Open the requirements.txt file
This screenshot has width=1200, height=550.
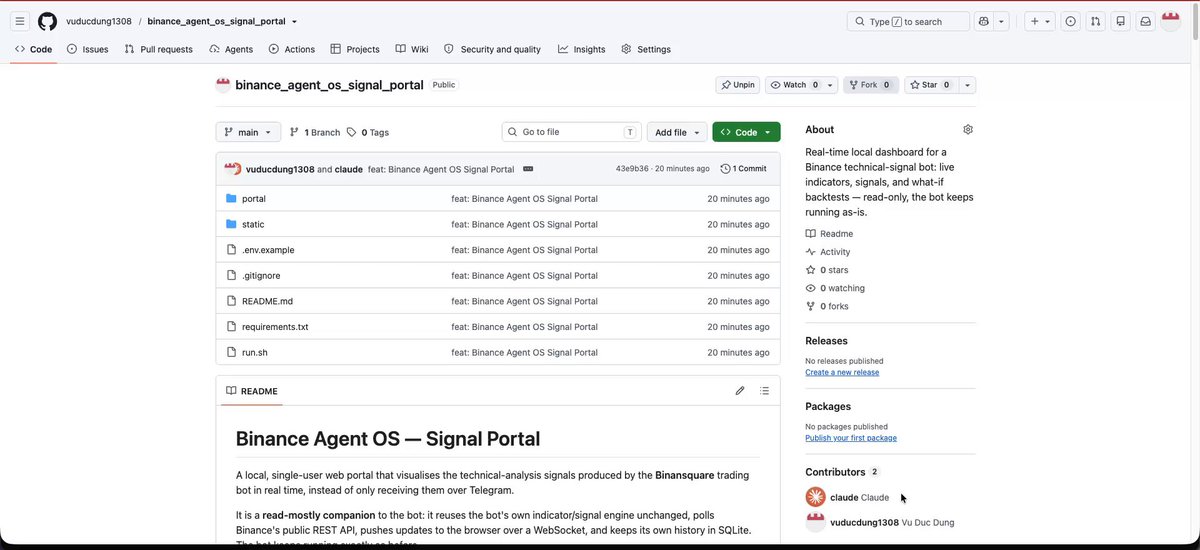coord(275,327)
